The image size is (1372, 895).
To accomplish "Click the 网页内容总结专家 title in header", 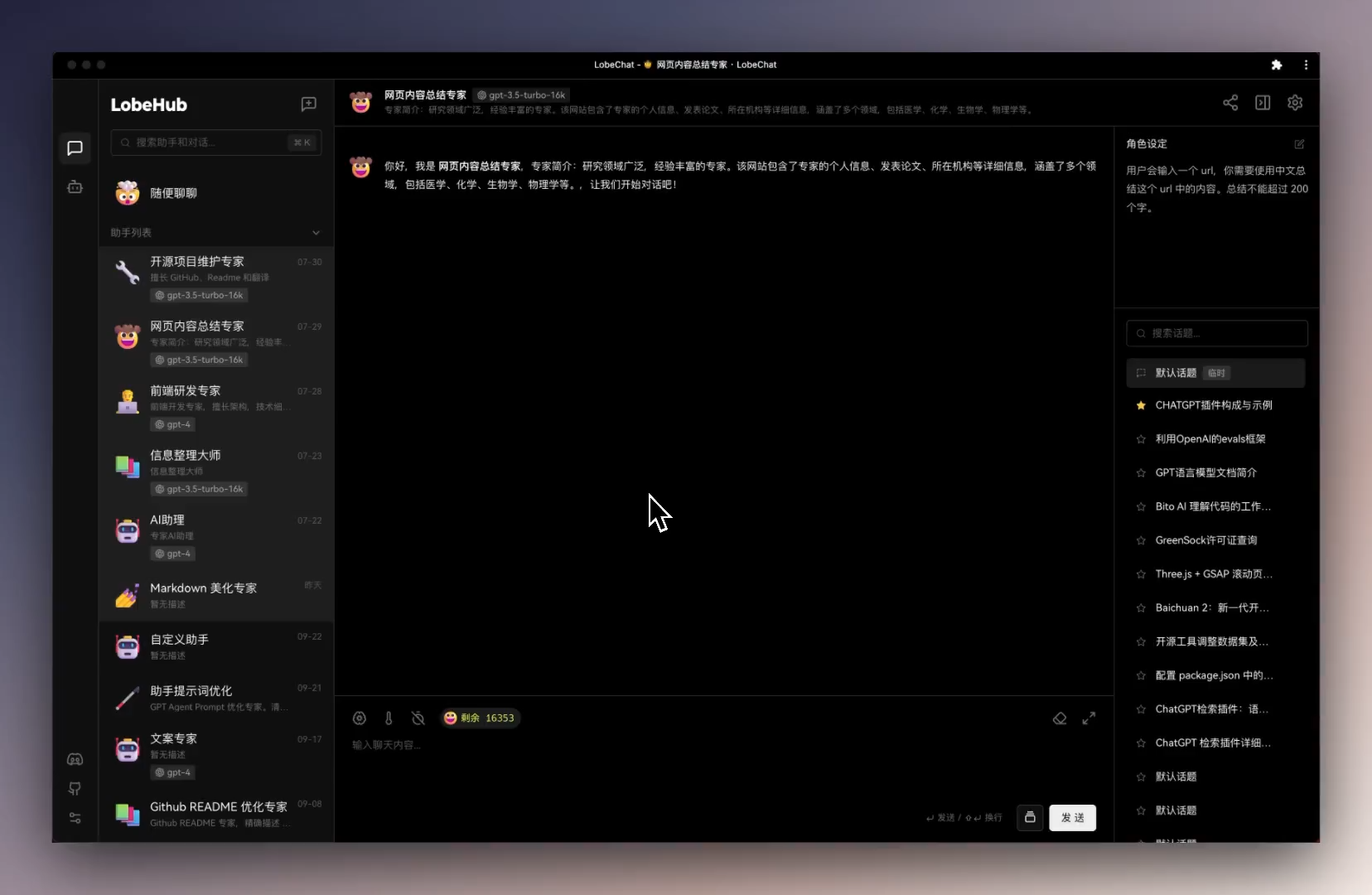I will (425, 95).
